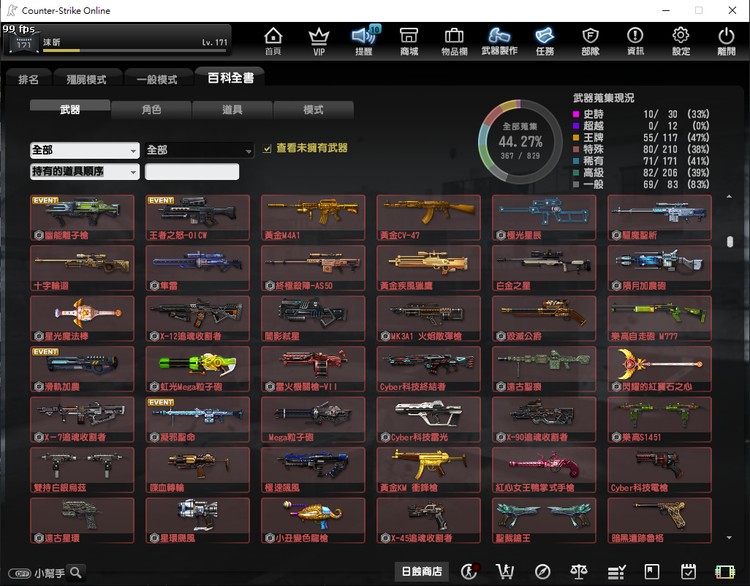Open the 首頁 home icon
This screenshot has height=586, width=750.
pos(273,41)
